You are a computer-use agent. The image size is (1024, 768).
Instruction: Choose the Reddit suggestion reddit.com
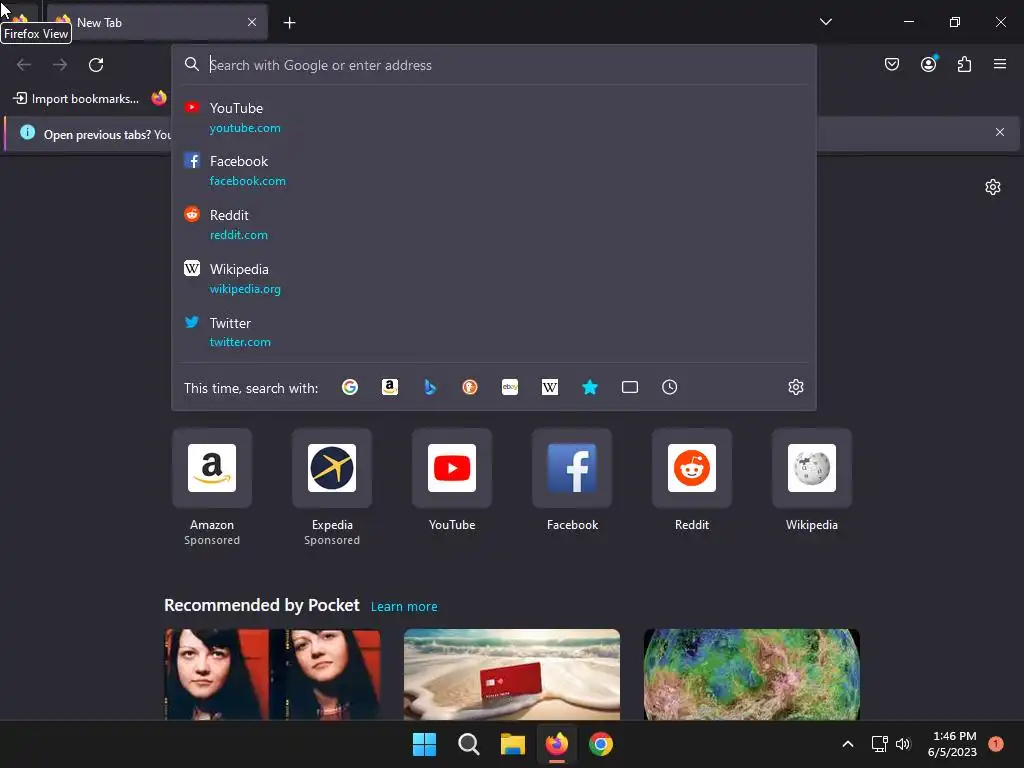[494, 224]
